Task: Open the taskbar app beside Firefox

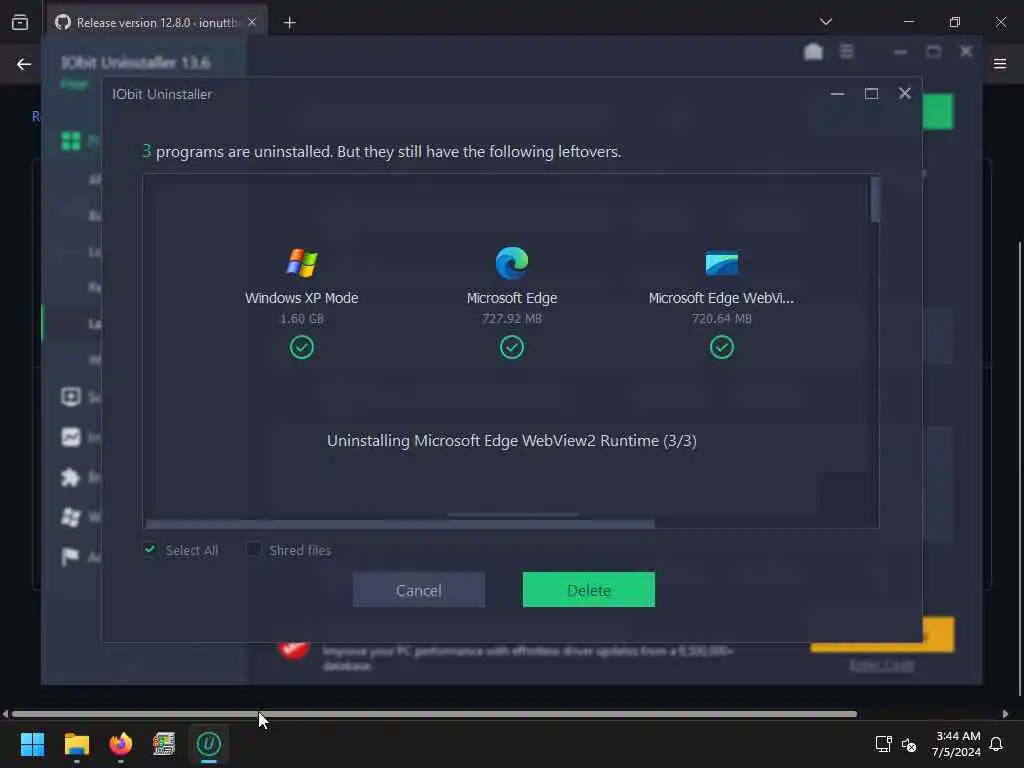Action: (x=164, y=744)
